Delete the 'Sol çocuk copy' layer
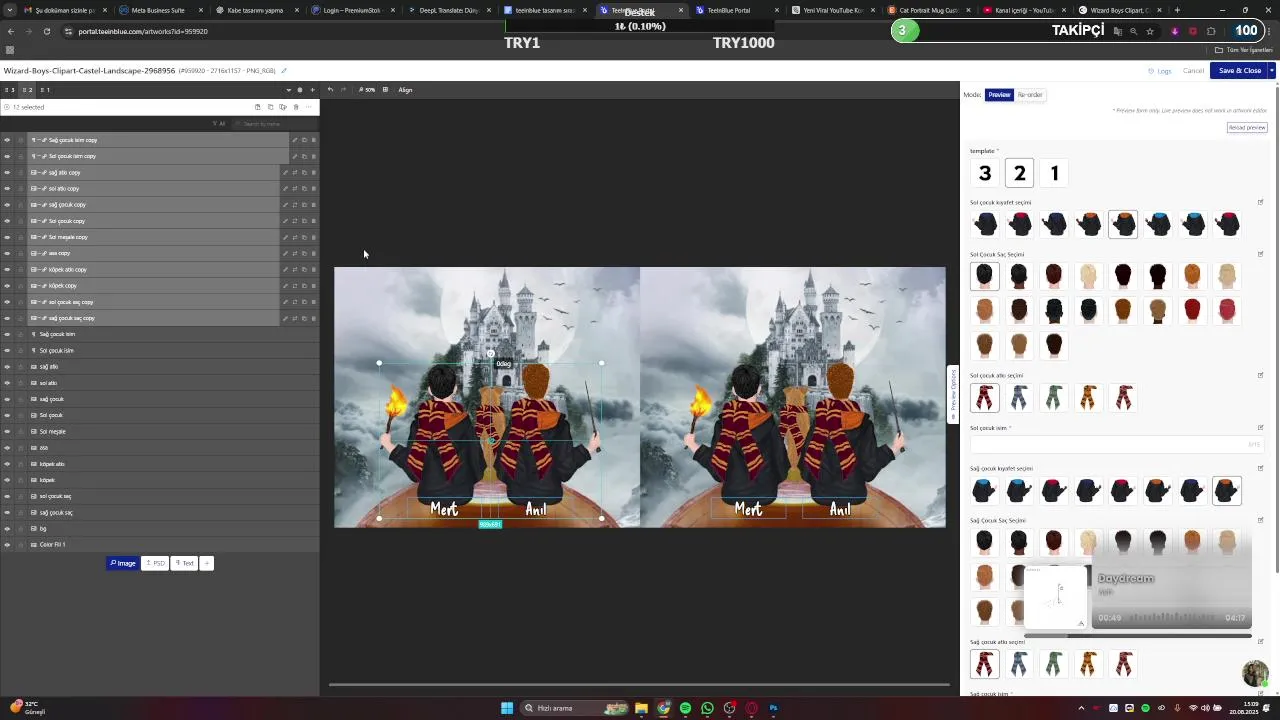1280x720 pixels. coord(313,221)
